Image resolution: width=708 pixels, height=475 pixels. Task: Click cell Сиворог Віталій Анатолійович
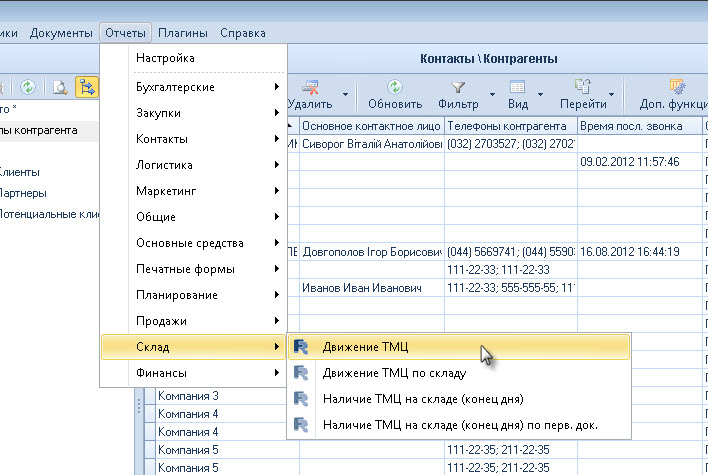click(372, 144)
